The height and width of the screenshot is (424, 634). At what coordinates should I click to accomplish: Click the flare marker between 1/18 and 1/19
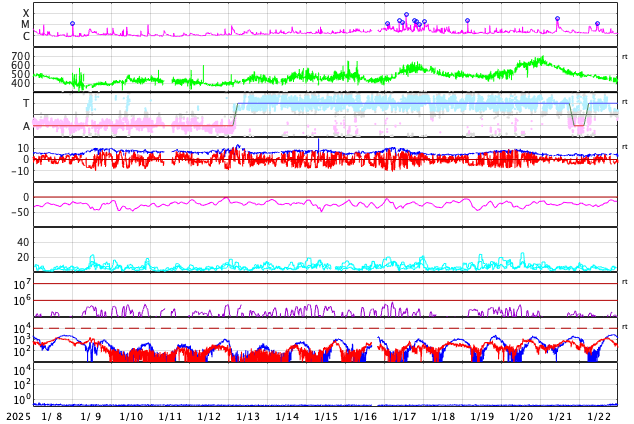(467, 21)
